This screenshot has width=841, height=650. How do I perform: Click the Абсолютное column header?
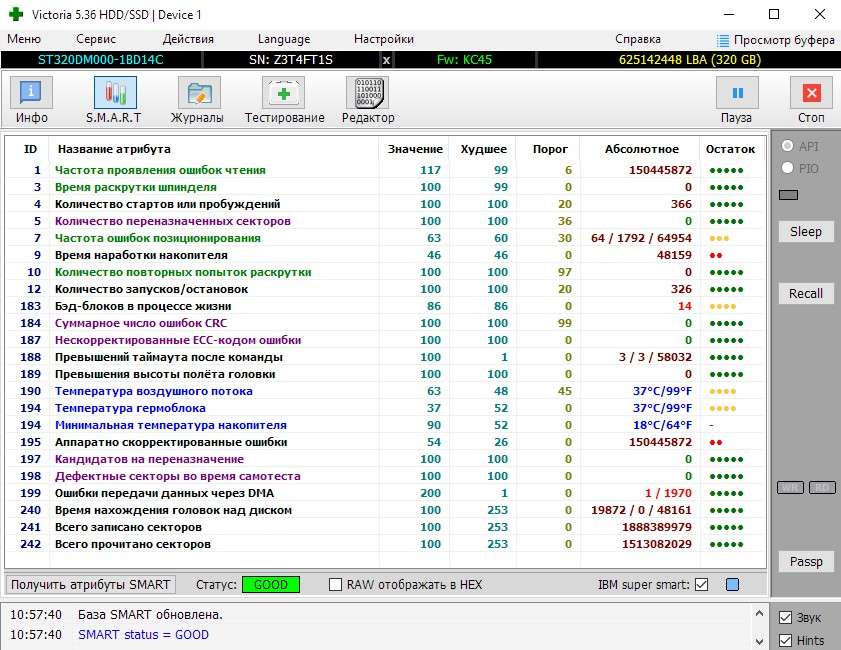click(641, 149)
